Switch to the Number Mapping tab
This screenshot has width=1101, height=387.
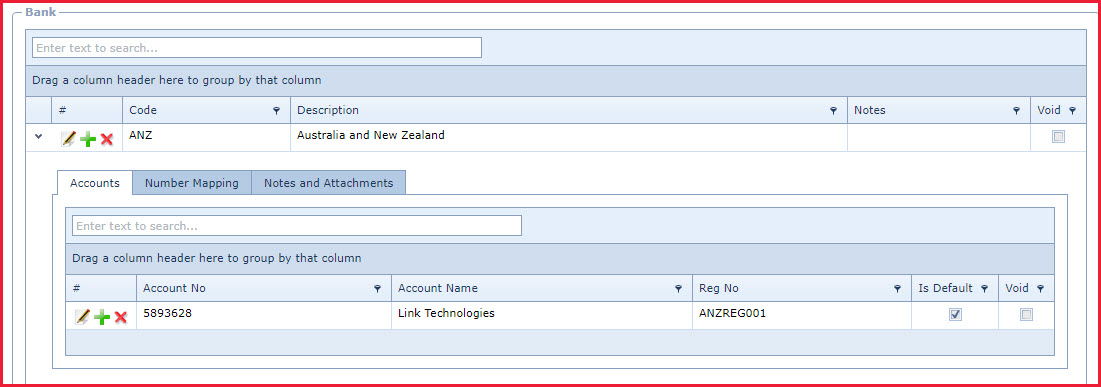coord(192,183)
